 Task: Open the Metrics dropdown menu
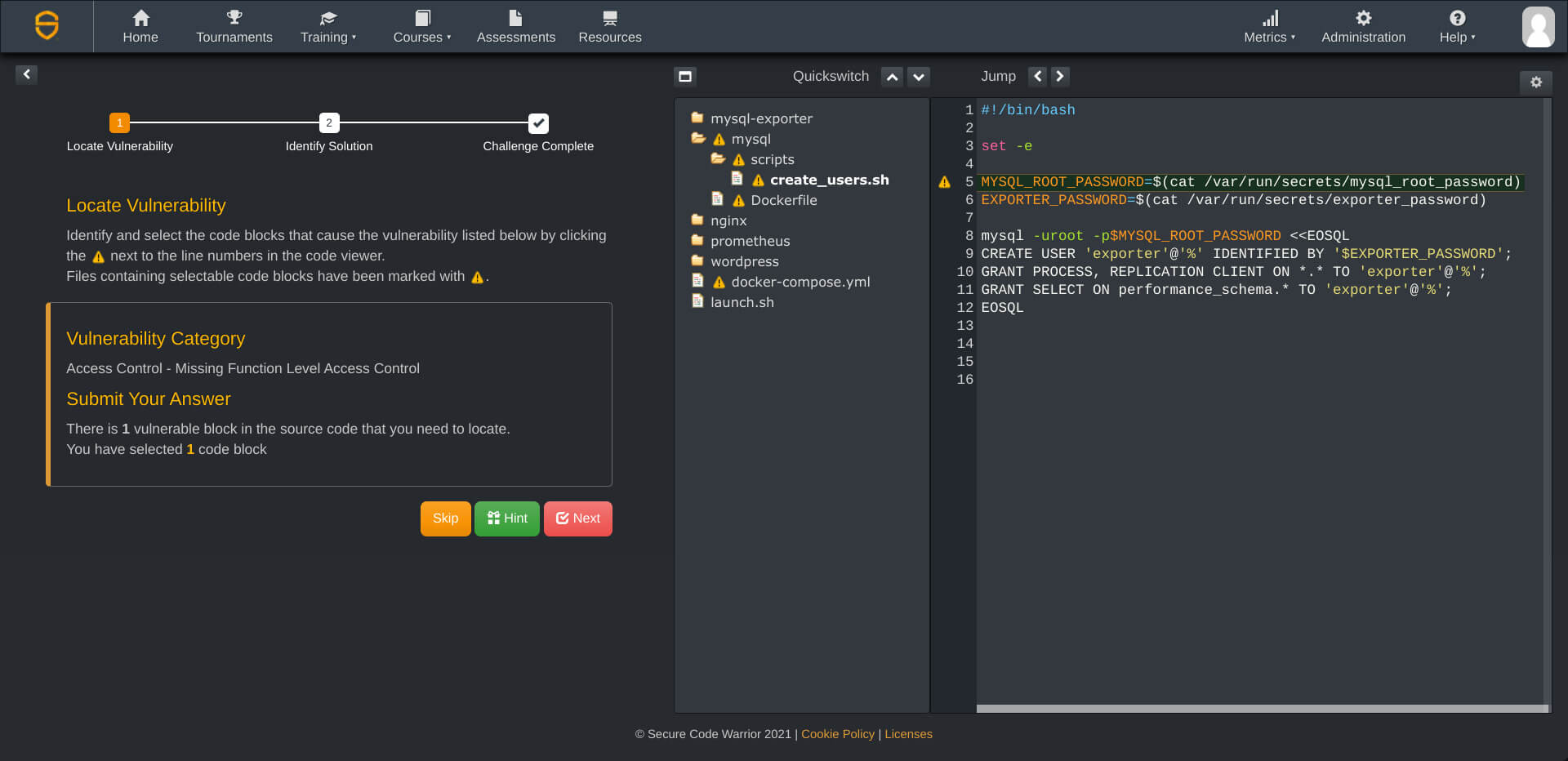pyautogui.click(x=1269, y=27)
